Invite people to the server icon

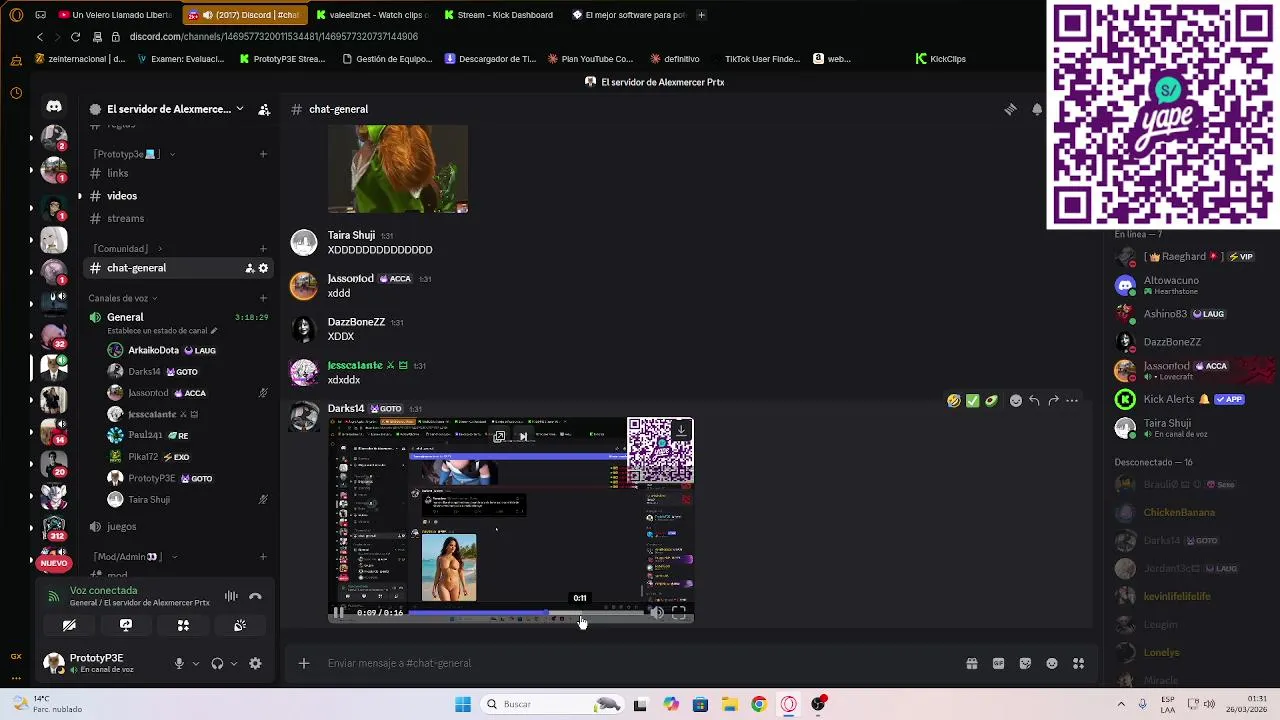tap(264, 109)
